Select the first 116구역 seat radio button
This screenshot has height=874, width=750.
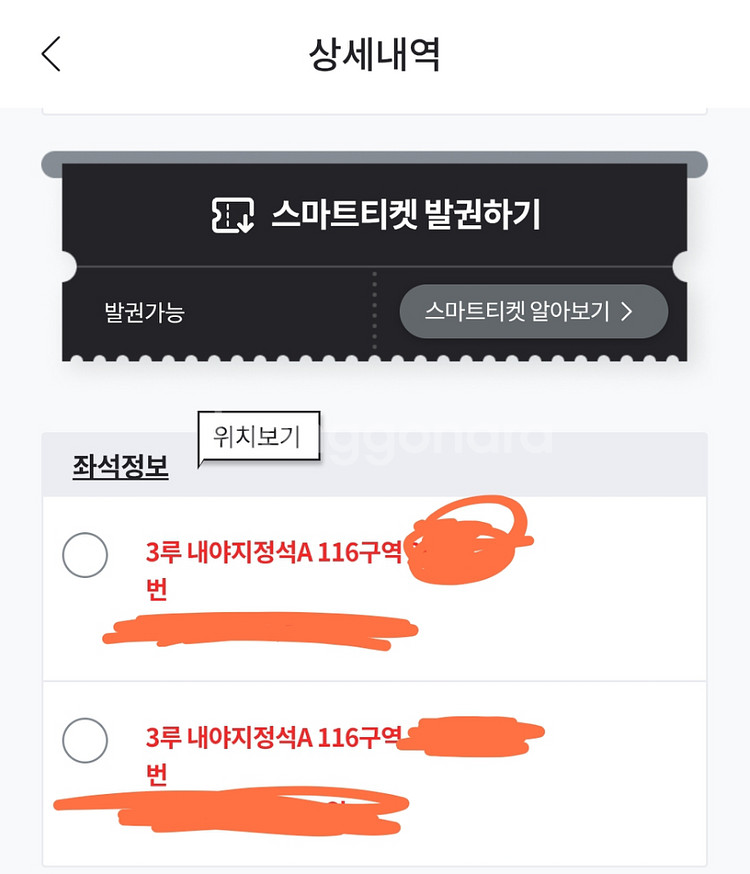pyautogui.click(x=85, y=555)
